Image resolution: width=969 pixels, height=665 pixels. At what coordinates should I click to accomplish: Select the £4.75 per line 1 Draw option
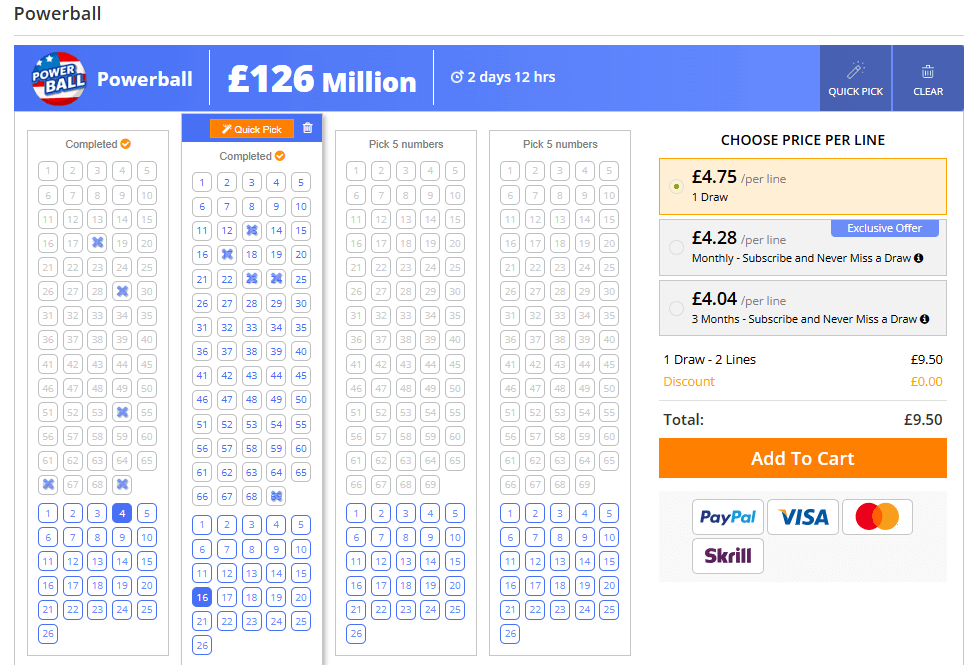pyautogui.click(x=803, y=187)
